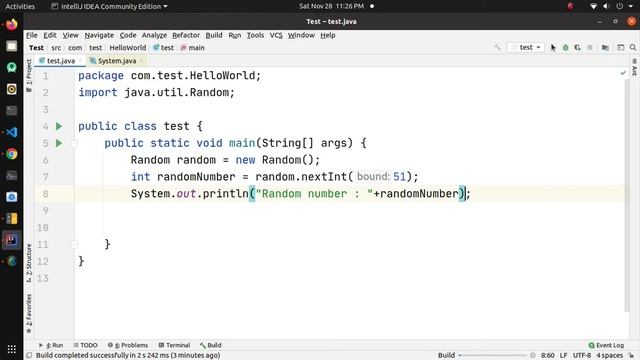This screenshot has width=640, height=360.
Task: Toggle the Structure tool window
Action: click(x=29, y=263)
